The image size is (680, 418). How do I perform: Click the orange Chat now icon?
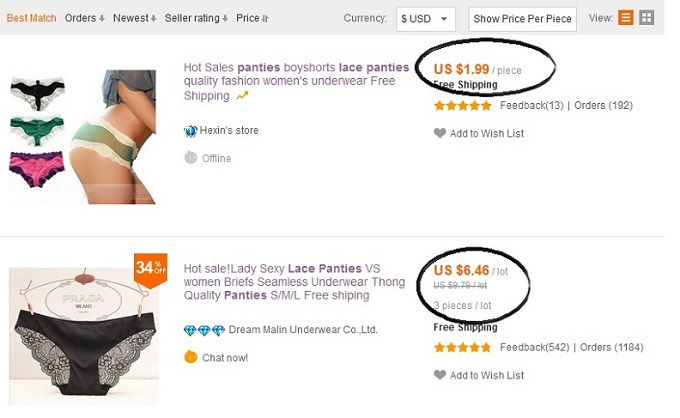190,357
